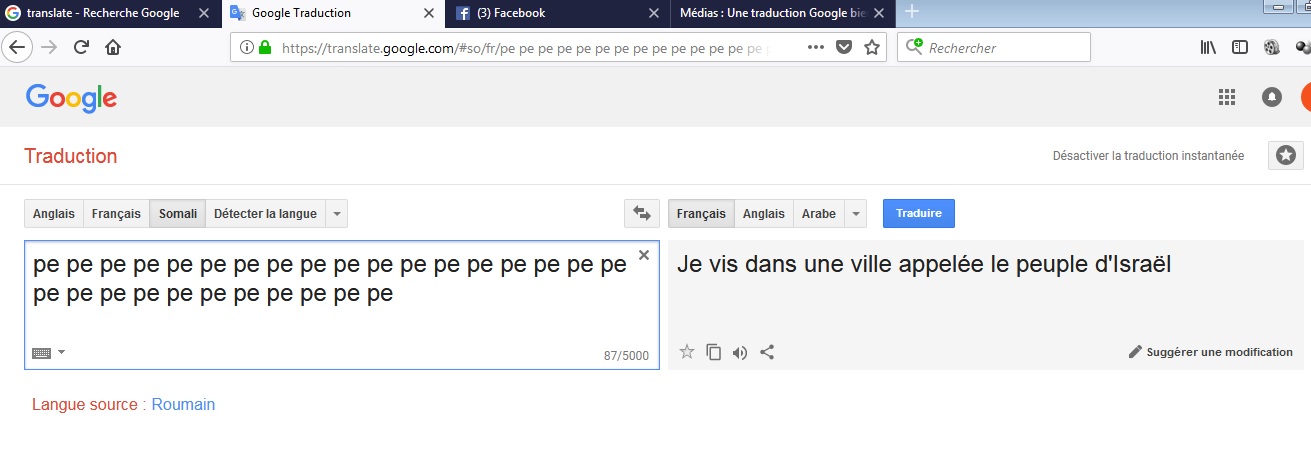
Task: Copy the translated text
Action: coord(714,352)
